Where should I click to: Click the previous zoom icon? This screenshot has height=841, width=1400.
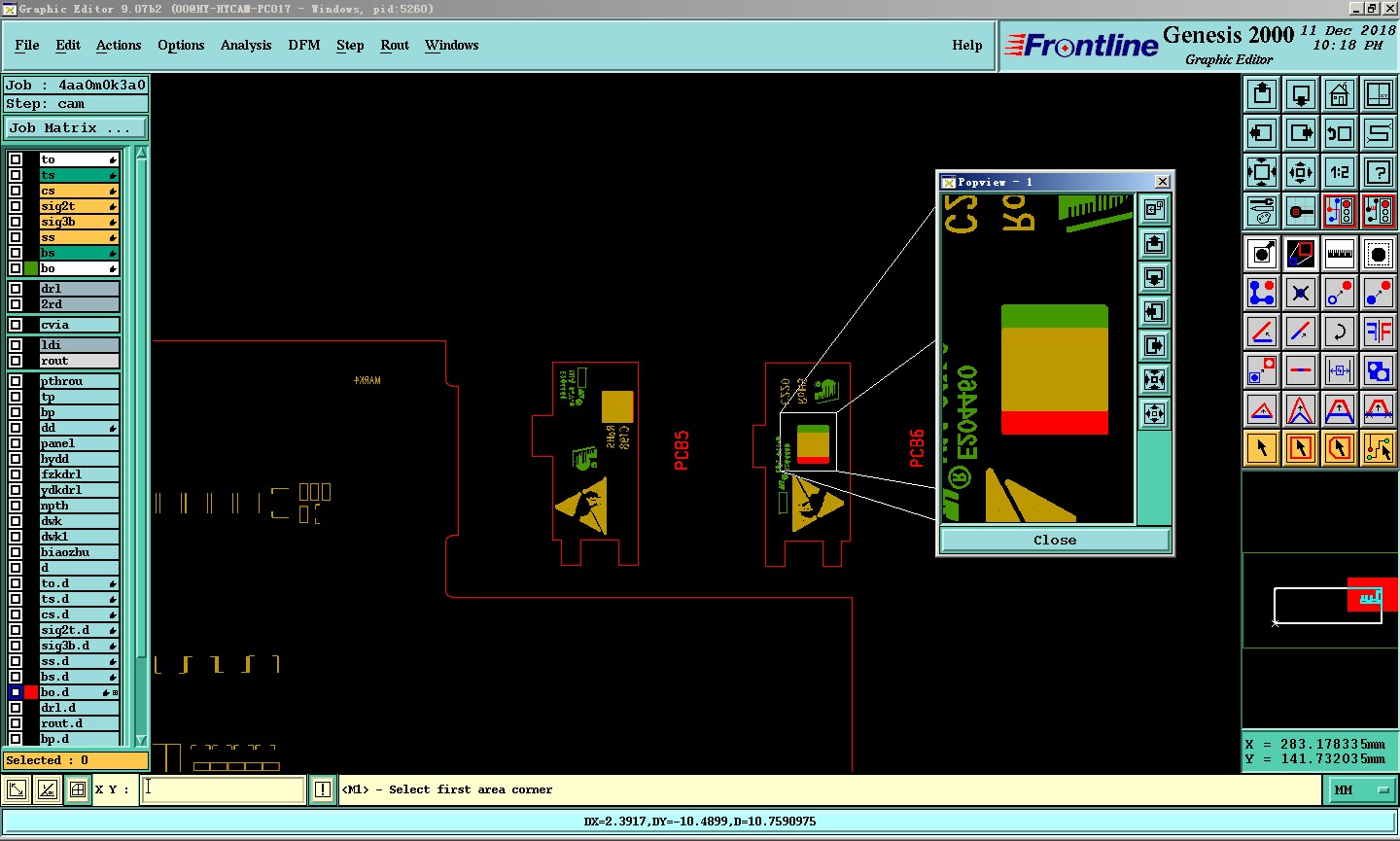[x=1340, y=133]
